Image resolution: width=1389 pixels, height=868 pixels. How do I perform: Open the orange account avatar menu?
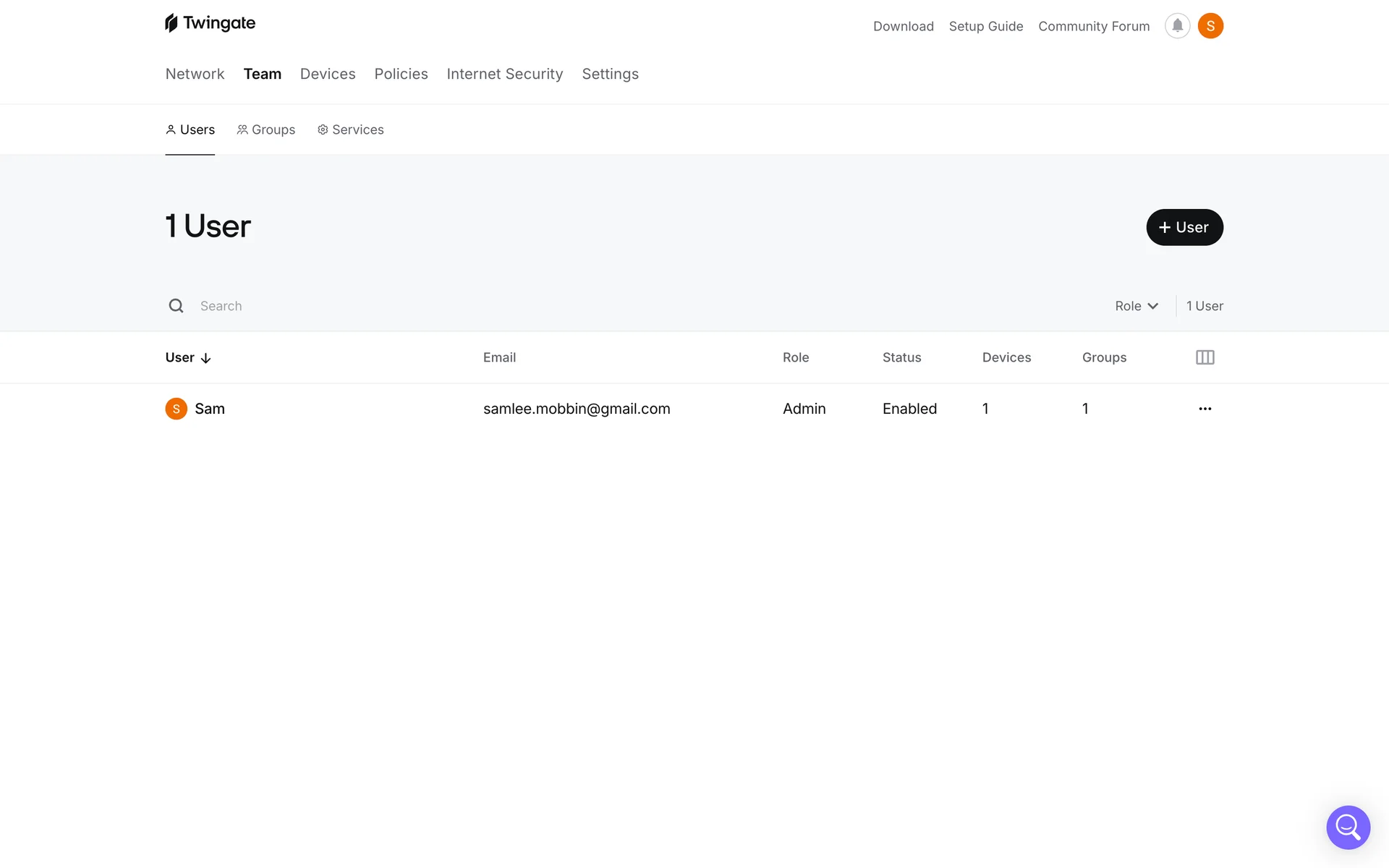coord(1210,26)
